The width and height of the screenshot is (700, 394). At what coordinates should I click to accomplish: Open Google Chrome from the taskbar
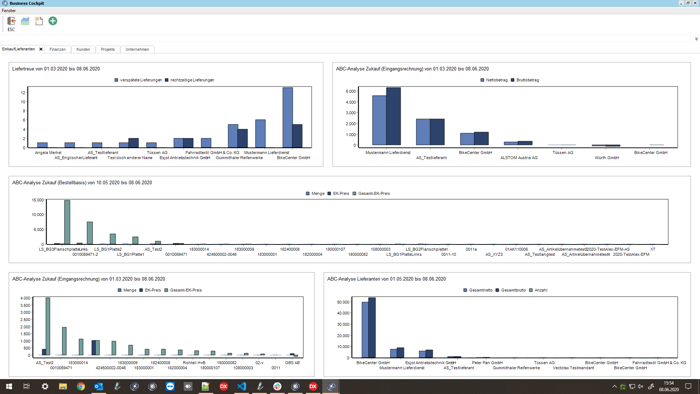click(80, 386)
